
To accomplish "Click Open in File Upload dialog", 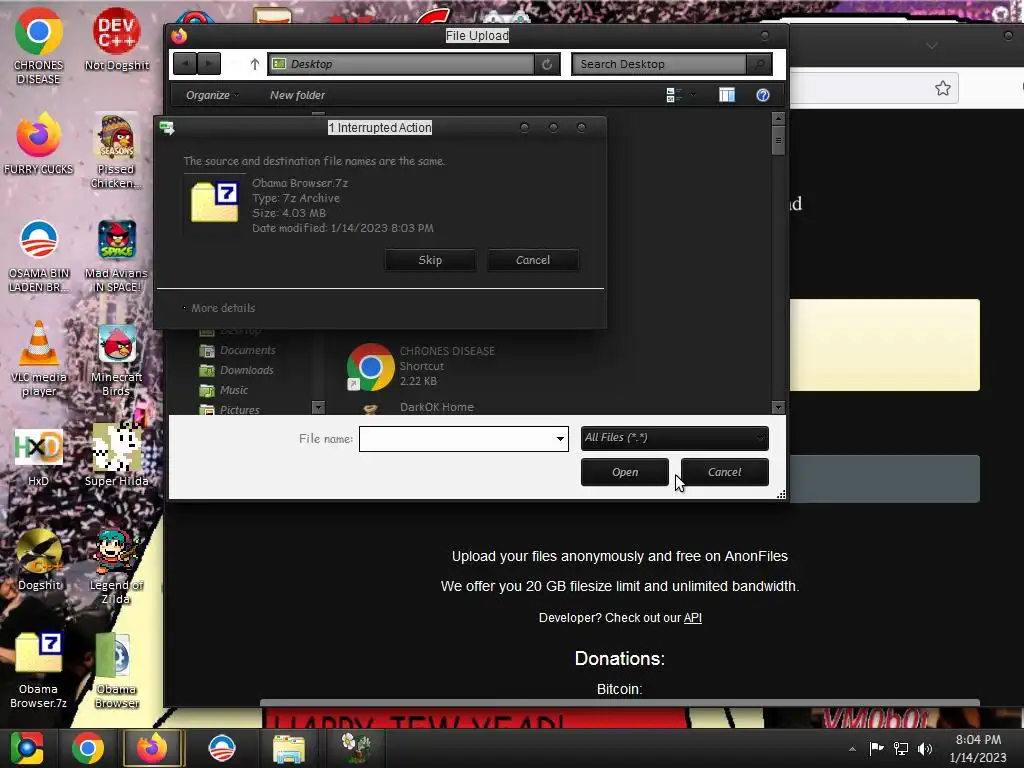I will tap(625, 472).
